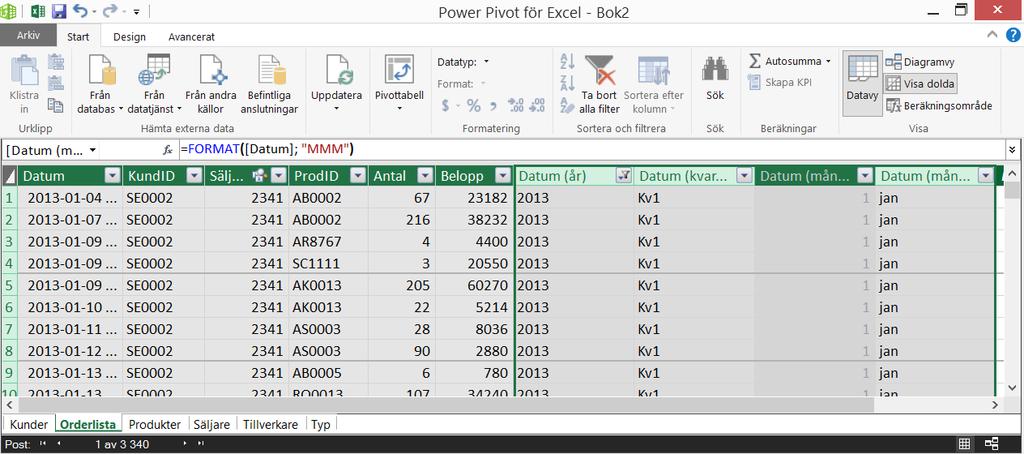Click the grid view status icon
The height and width of the screenshot is (454, 1024).
[965, 444]
